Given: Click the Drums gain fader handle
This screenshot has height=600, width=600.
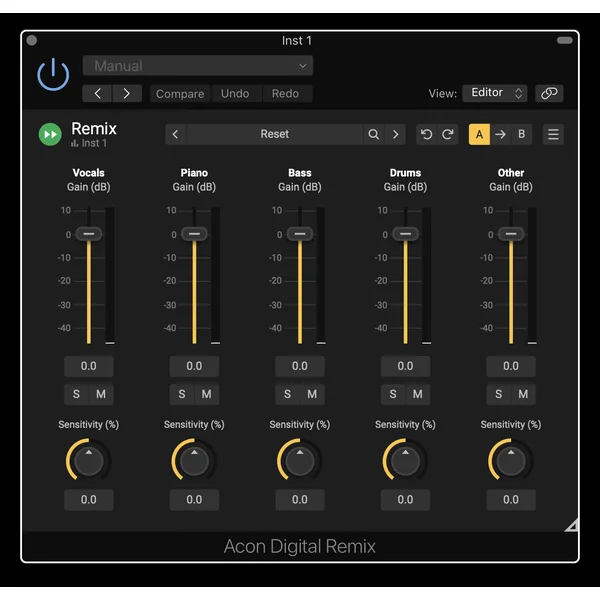Looking at the screenshot, I should click(406, 234).
